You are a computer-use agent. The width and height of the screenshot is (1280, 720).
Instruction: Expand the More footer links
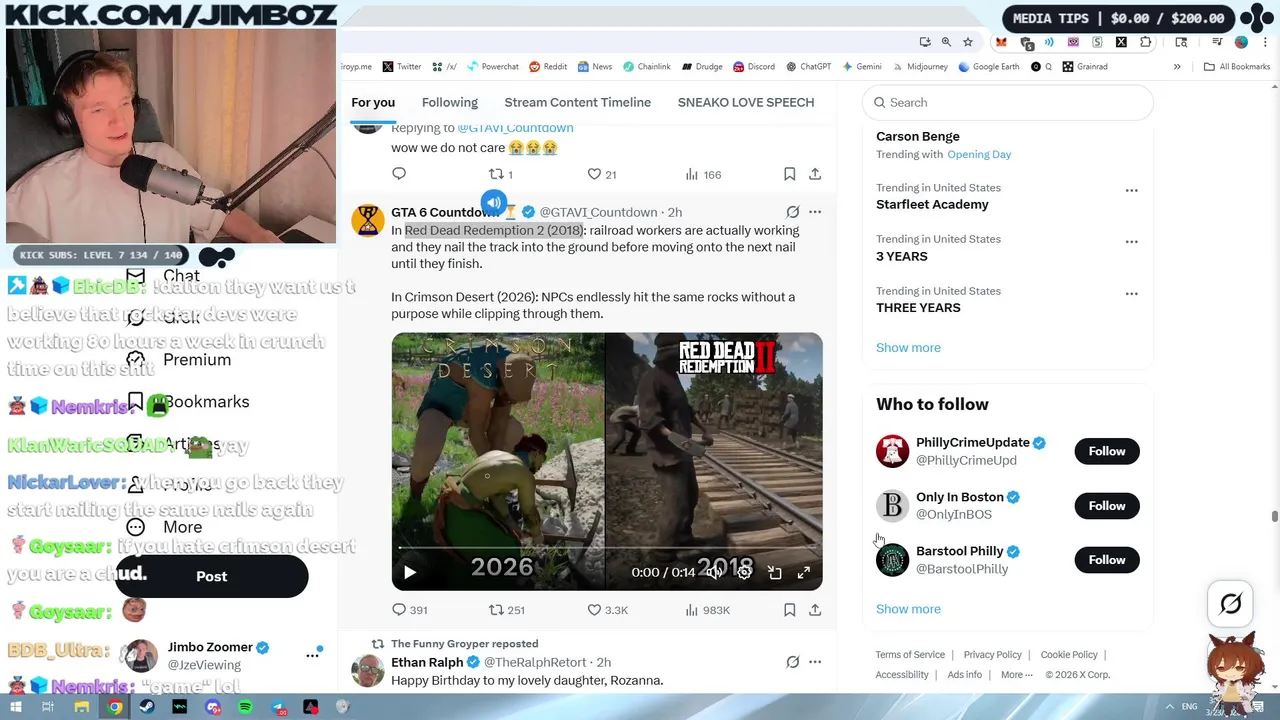click(1016, 675)
